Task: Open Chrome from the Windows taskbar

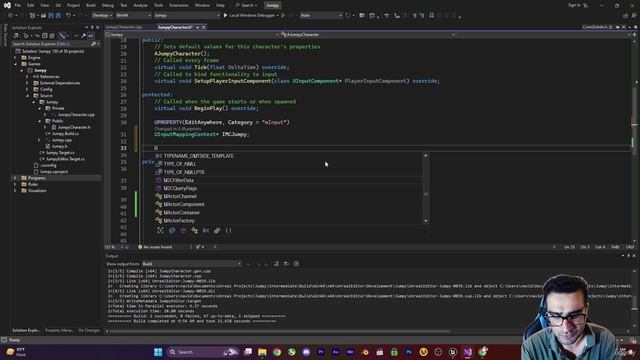Action: tap(277, 352)
